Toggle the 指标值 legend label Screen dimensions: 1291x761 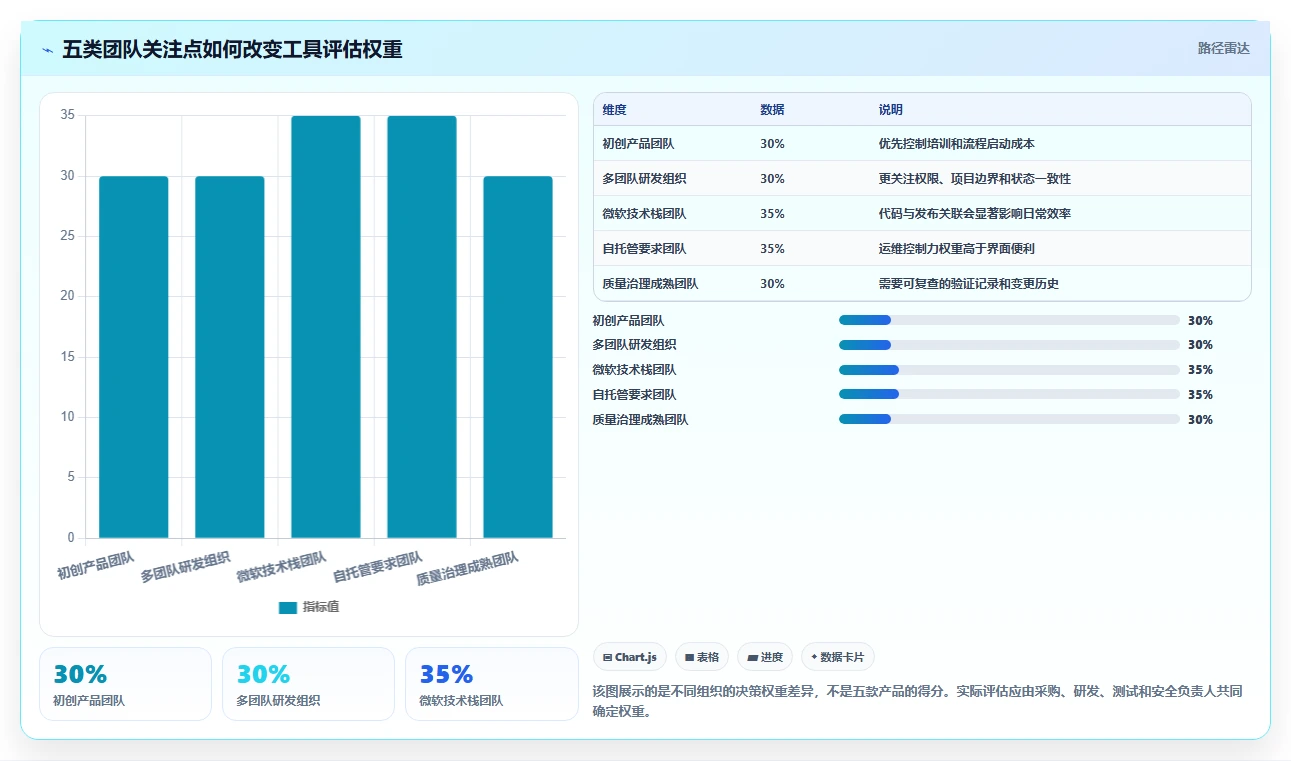click(321, 607)
